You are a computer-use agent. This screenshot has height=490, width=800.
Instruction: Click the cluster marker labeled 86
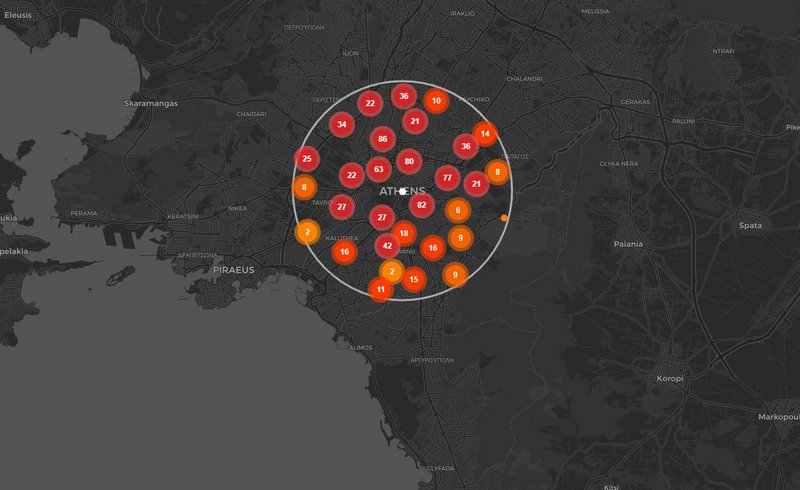(x=381, y=139)
